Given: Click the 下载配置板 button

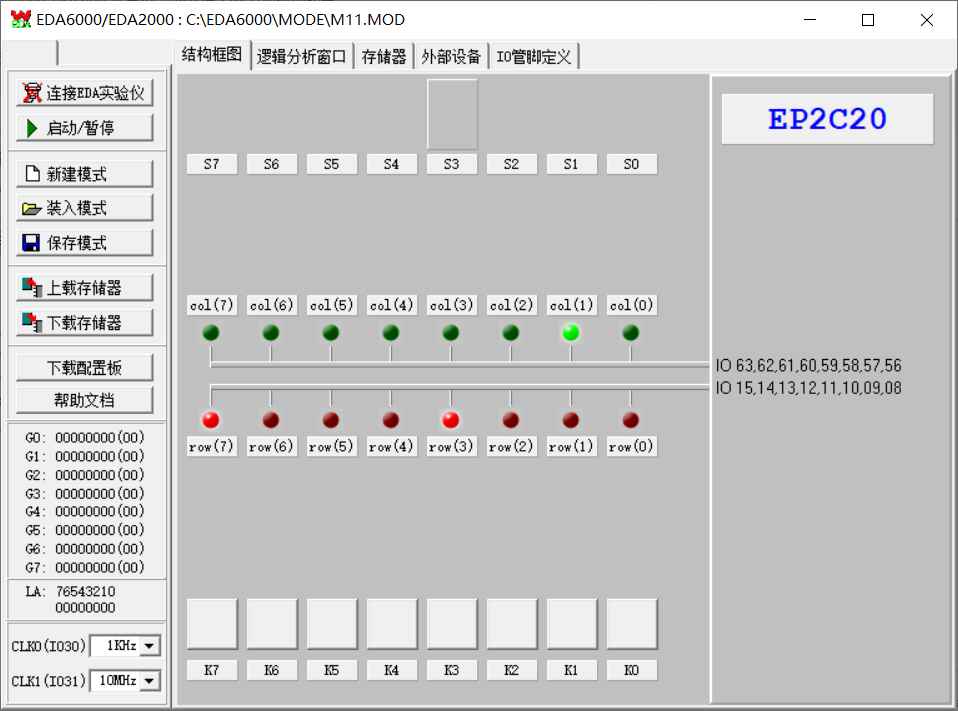Looking at the screenshot, I should (85, 367).
